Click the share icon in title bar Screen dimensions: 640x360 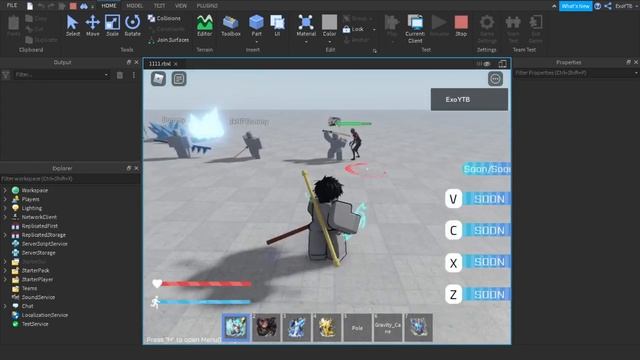pyautogui.click(x=608, y=6)
